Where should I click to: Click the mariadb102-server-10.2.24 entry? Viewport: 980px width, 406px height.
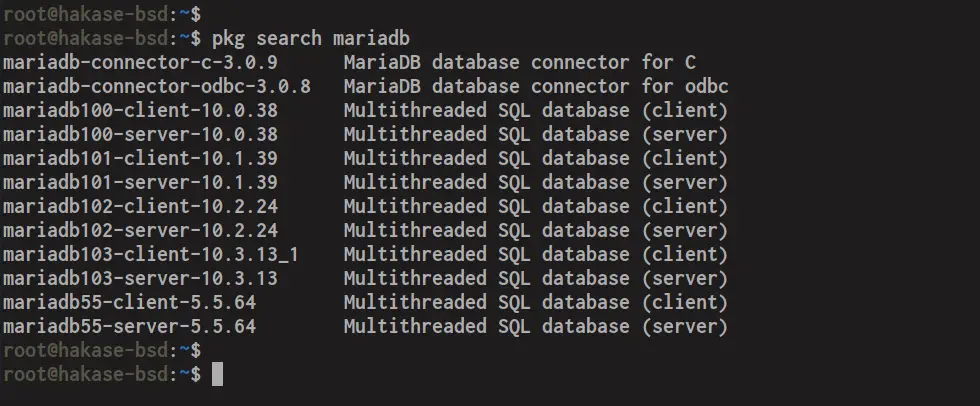click(x=140, y=230)
